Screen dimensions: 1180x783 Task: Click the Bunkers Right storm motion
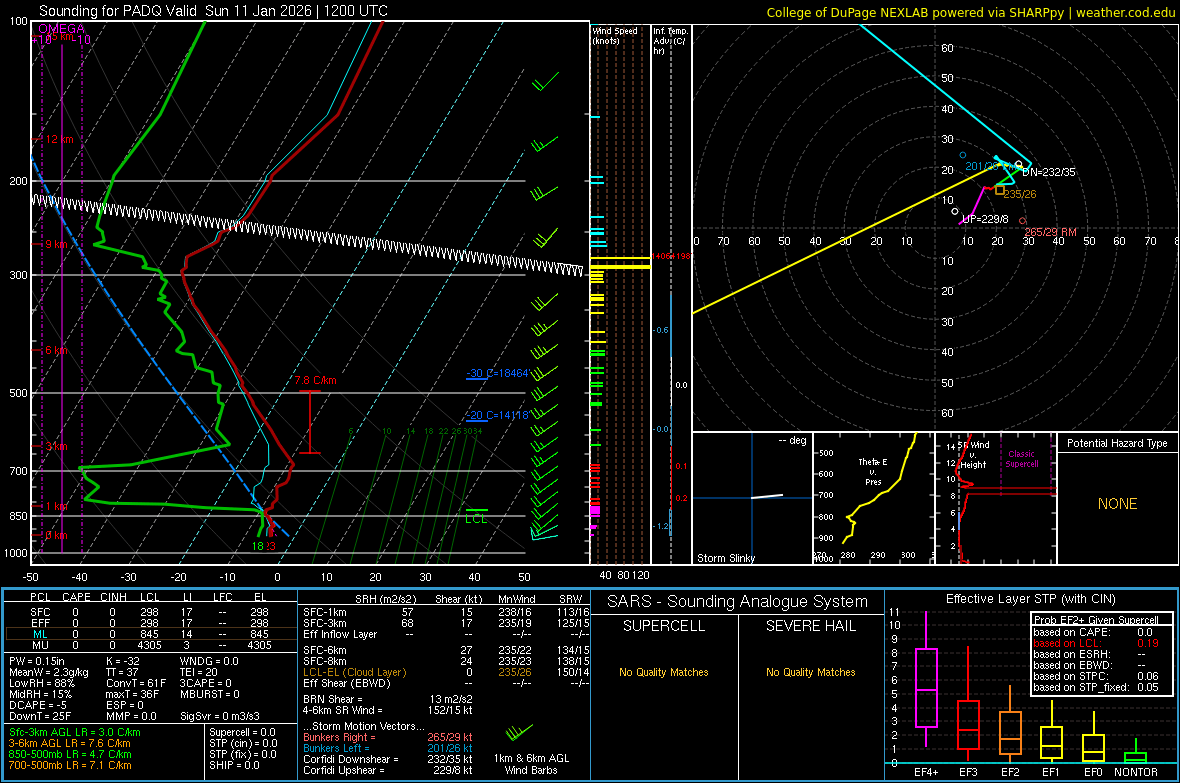click(388, 738)
